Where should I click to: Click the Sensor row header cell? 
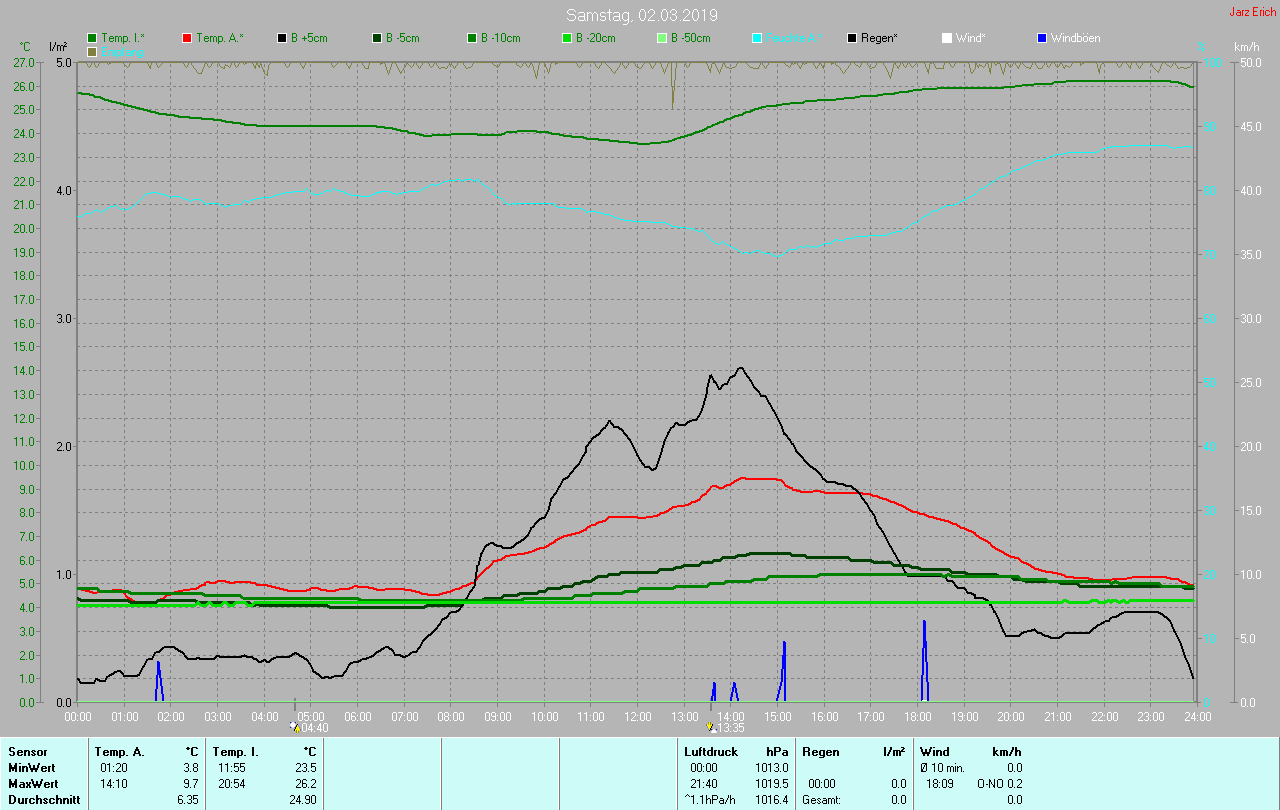(x=27, y=751)
